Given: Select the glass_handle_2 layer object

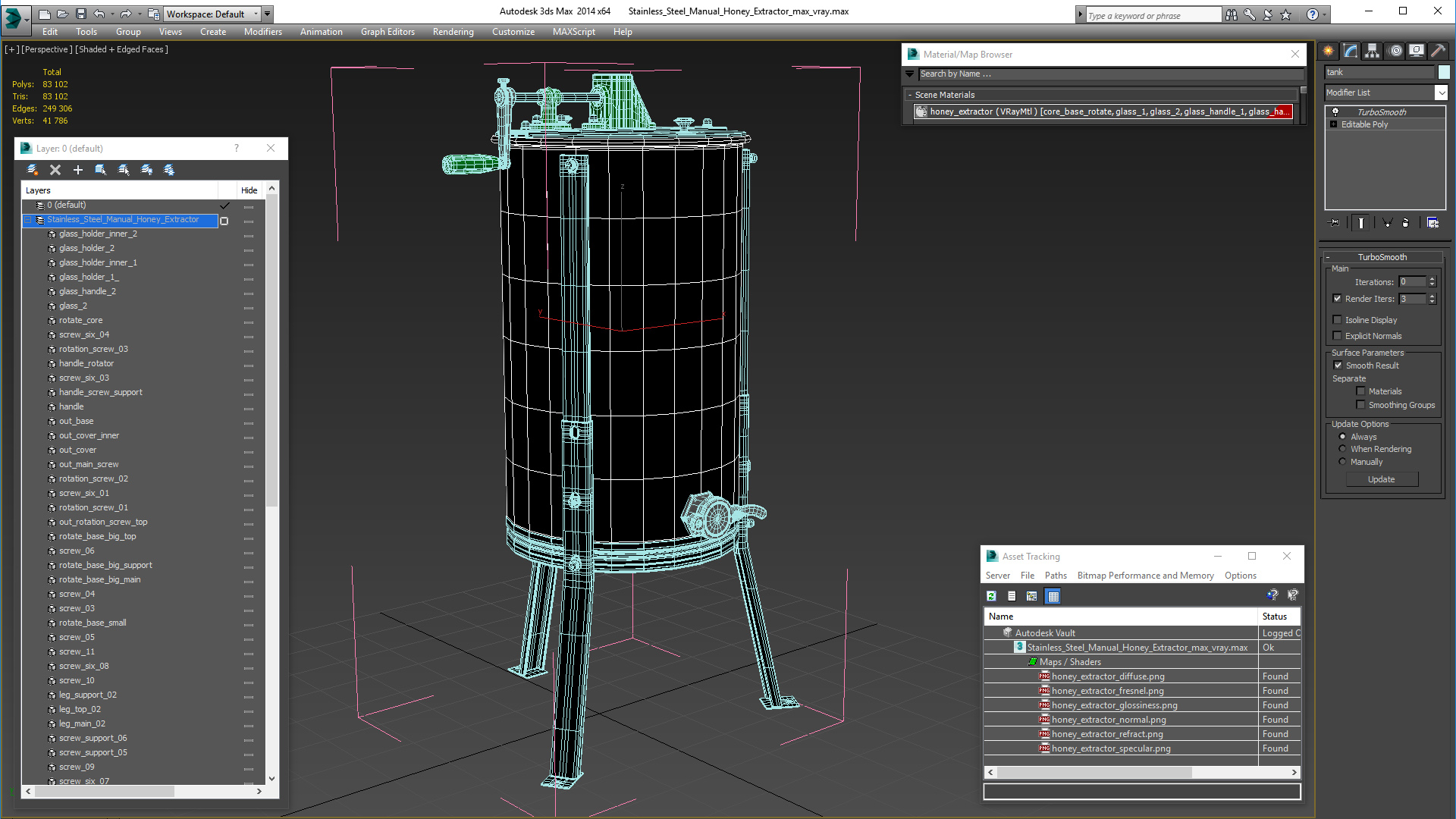Looking at the screenshot, I should tap(87, 292).
